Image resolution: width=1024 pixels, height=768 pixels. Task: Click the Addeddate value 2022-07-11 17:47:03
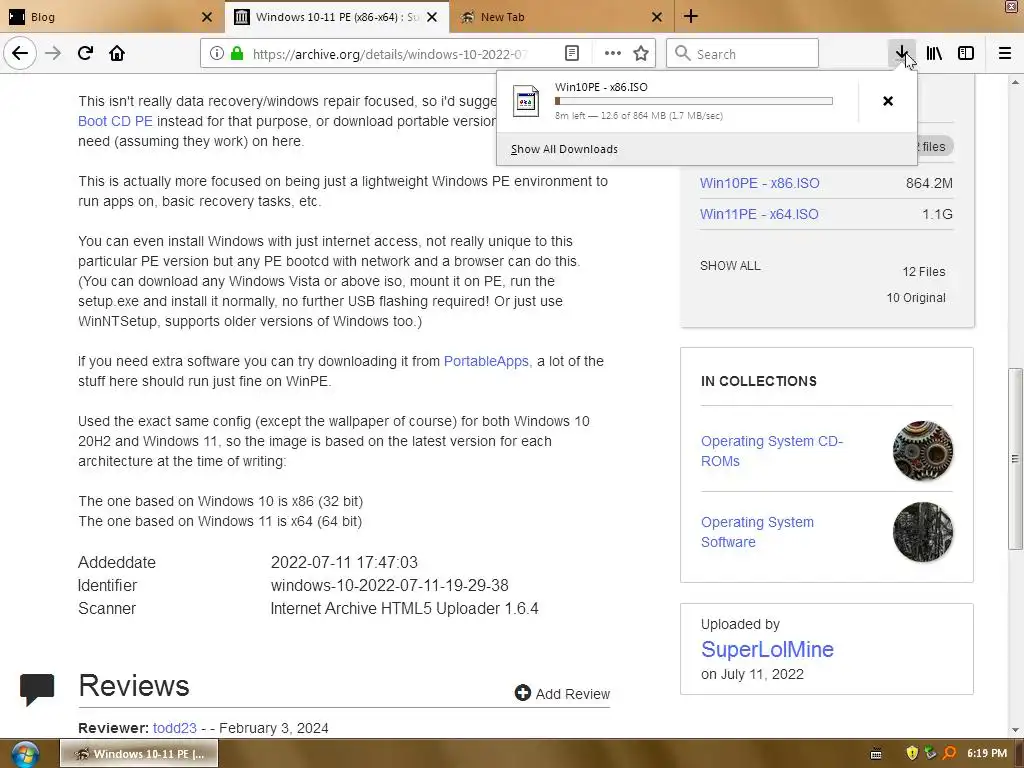tap(344, 562)
